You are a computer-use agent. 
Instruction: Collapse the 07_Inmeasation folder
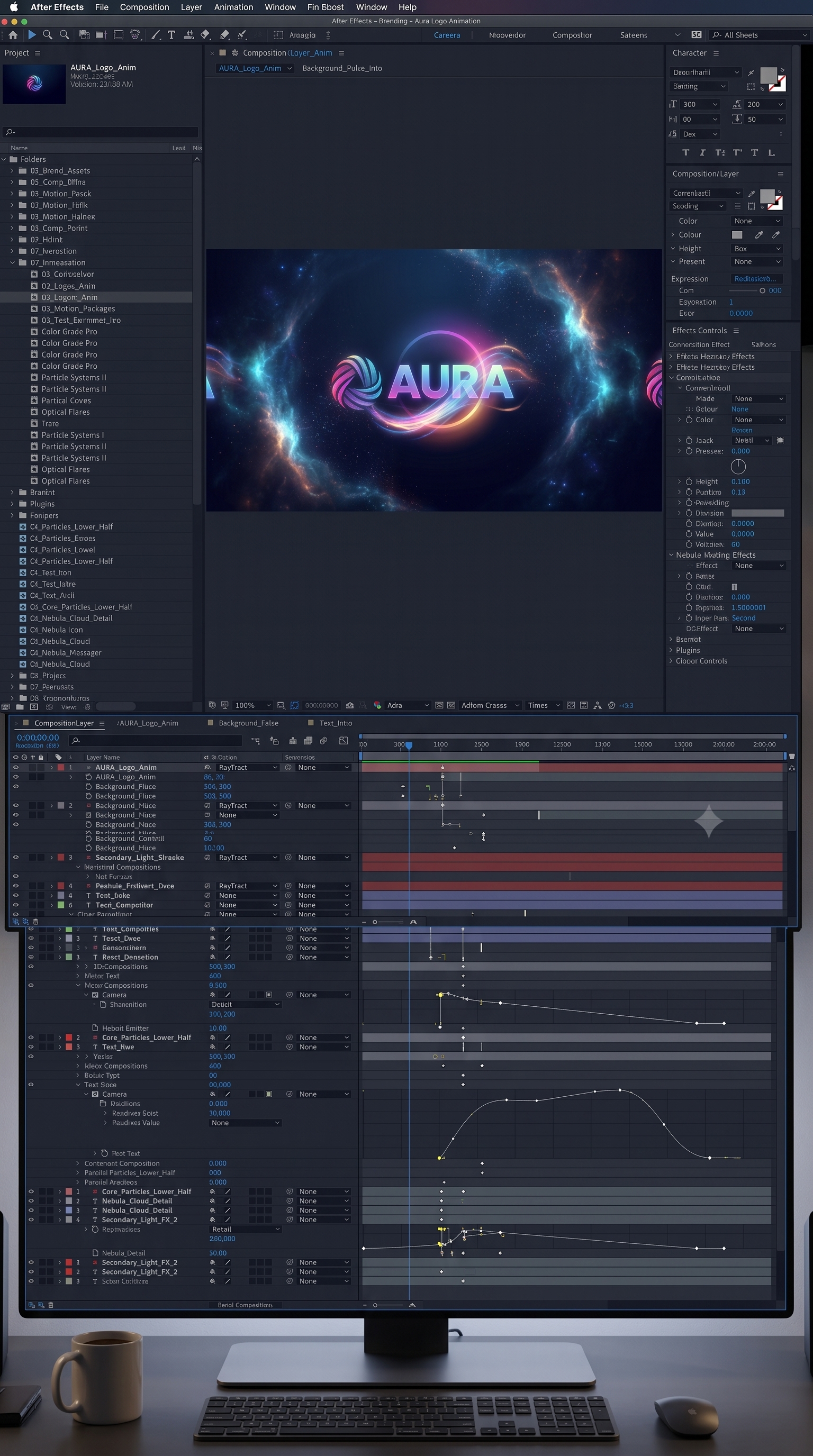pos(12,263)
